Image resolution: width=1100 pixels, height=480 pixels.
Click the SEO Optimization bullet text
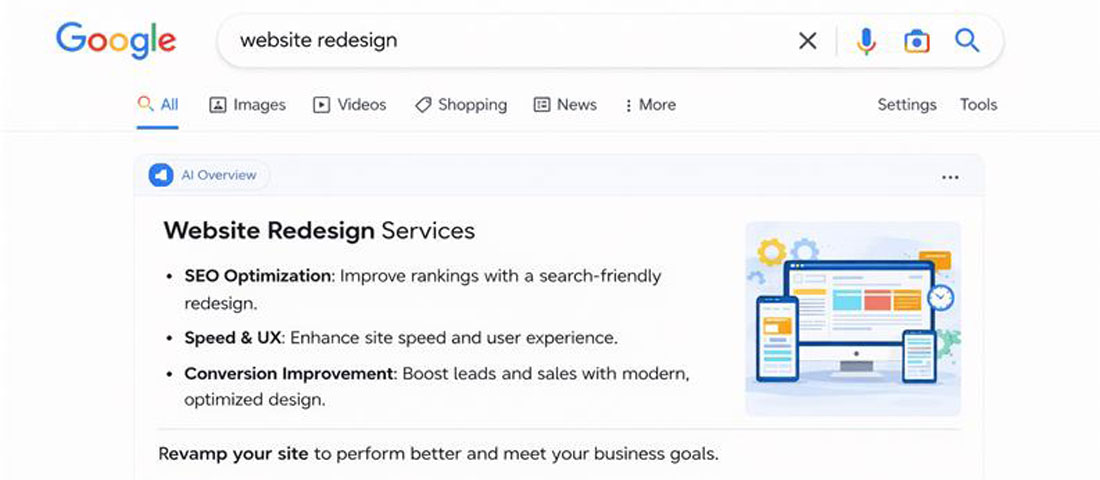pyautogui.click(x=423, y=290)
